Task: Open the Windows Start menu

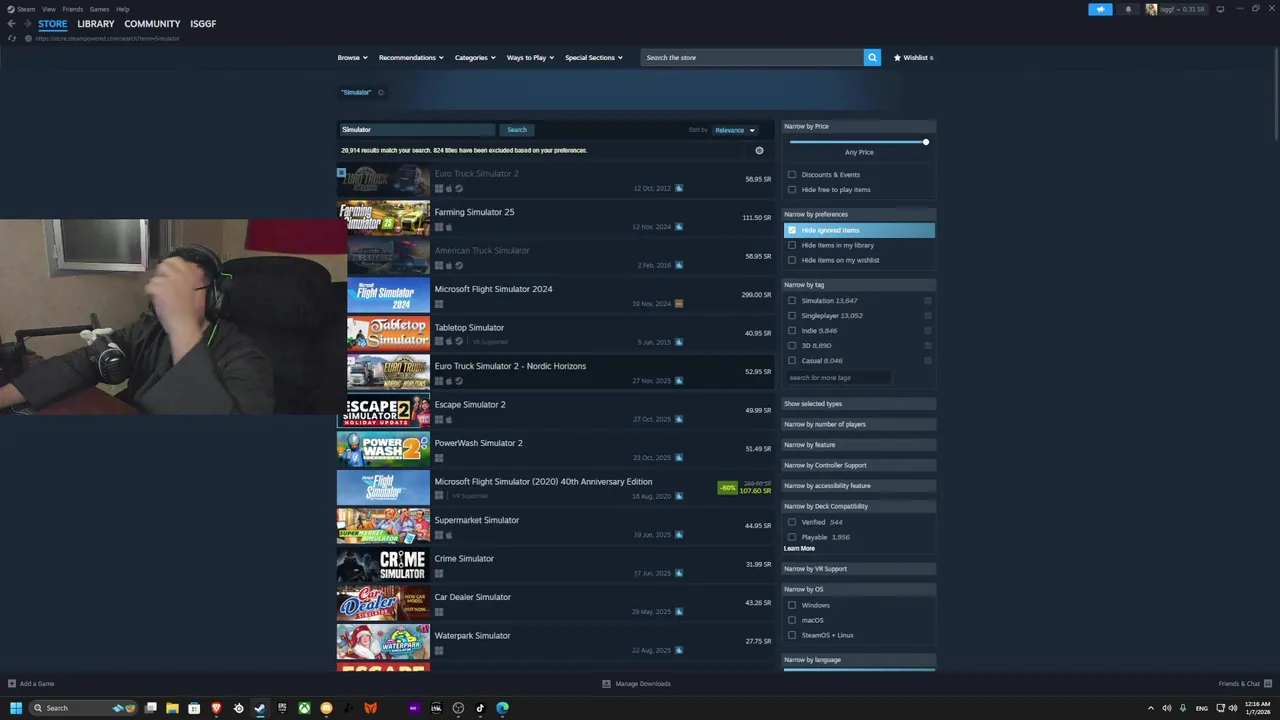Action: point(16,708)
